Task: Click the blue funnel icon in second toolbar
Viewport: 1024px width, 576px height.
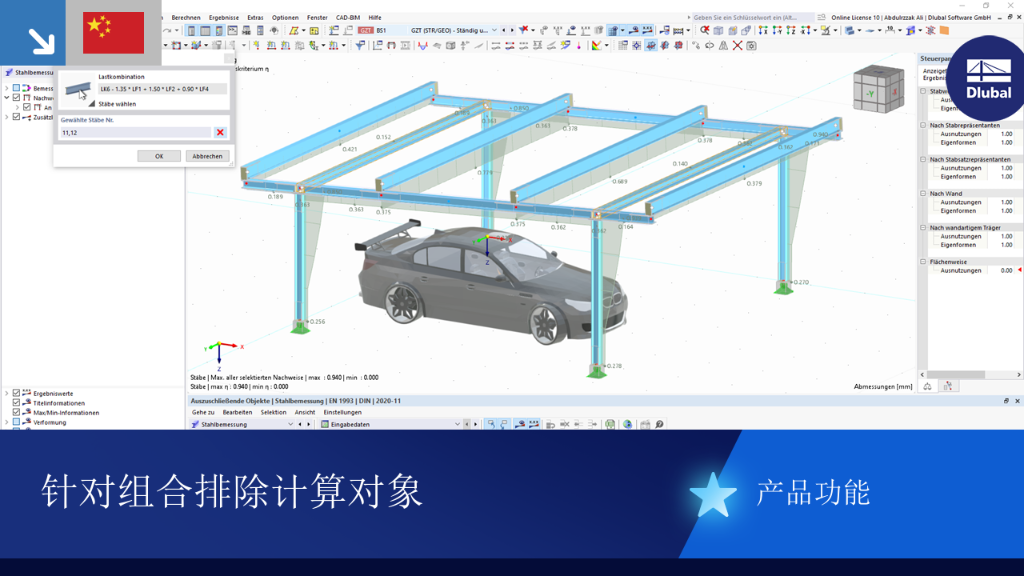Action: (x=360, y=46)
